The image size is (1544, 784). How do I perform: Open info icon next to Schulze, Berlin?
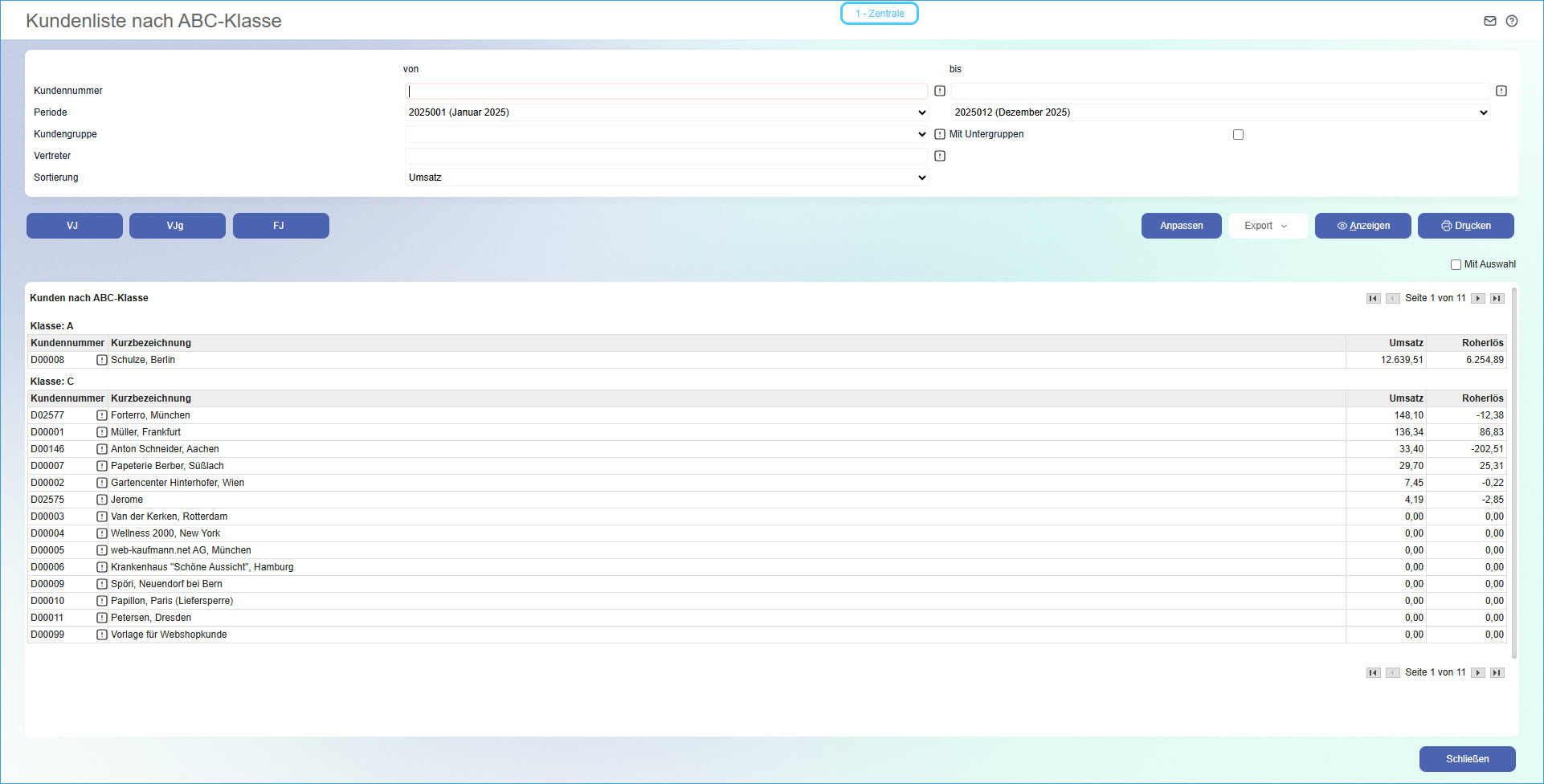coord(102,360)
